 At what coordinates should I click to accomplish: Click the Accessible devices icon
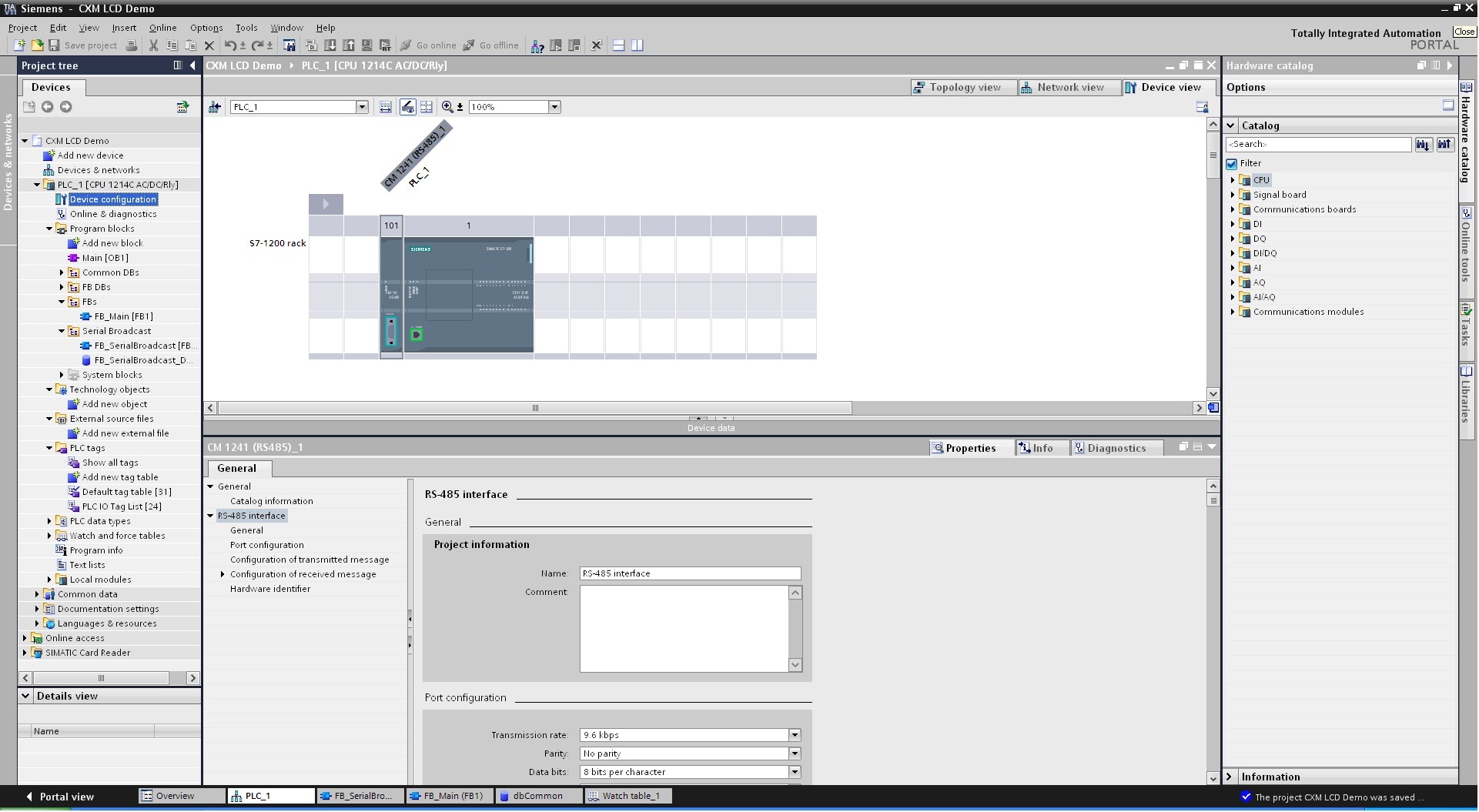(537, 45)
